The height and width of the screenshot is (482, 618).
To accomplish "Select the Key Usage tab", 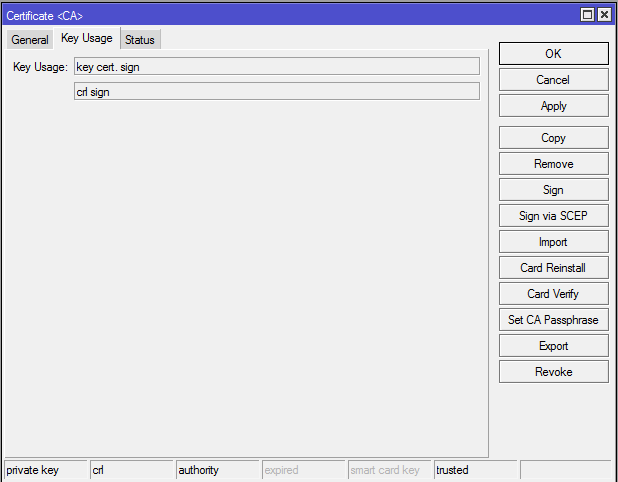I will [87, 39].
